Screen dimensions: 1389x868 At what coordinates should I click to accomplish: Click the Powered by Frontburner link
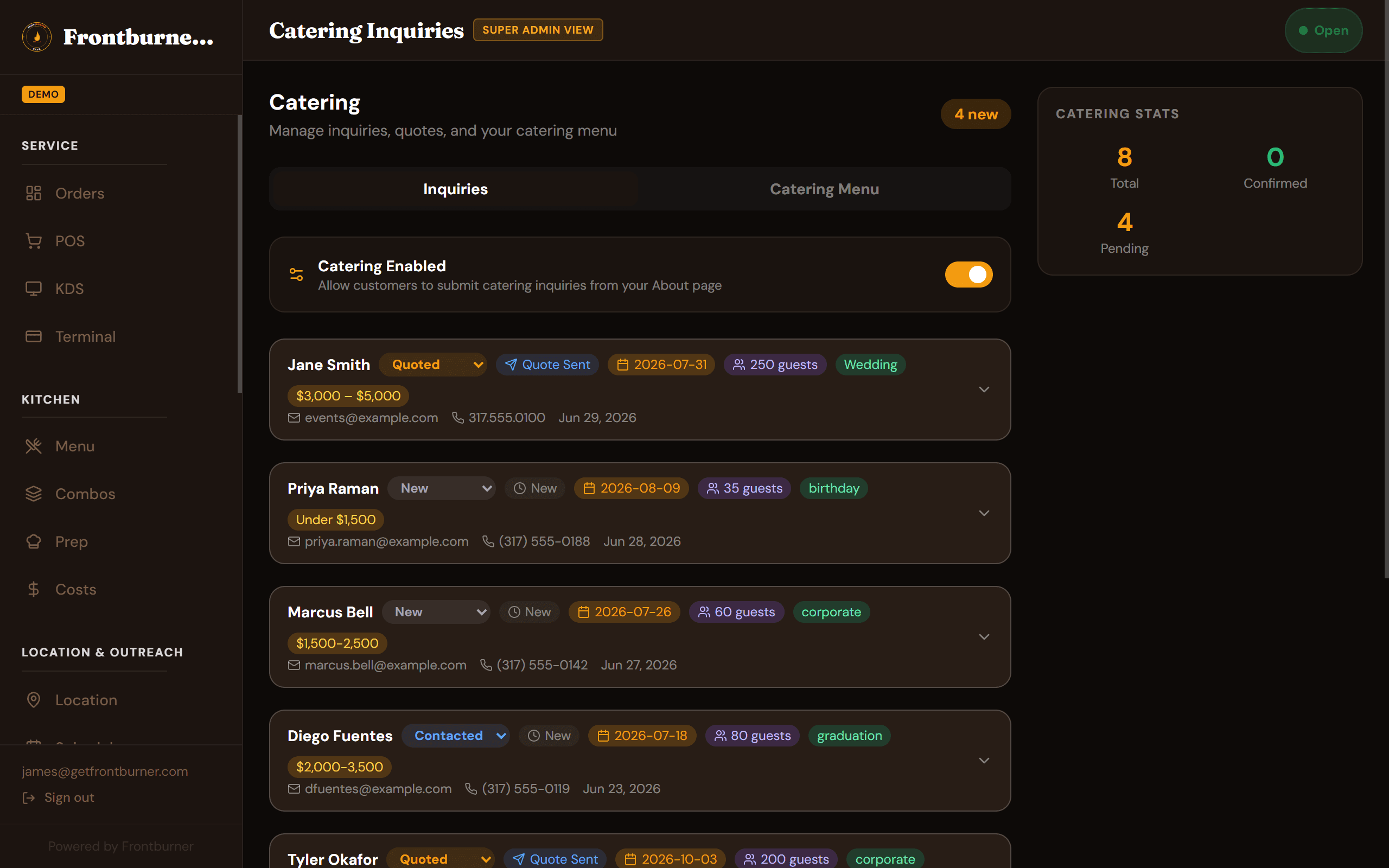point(120,846)
